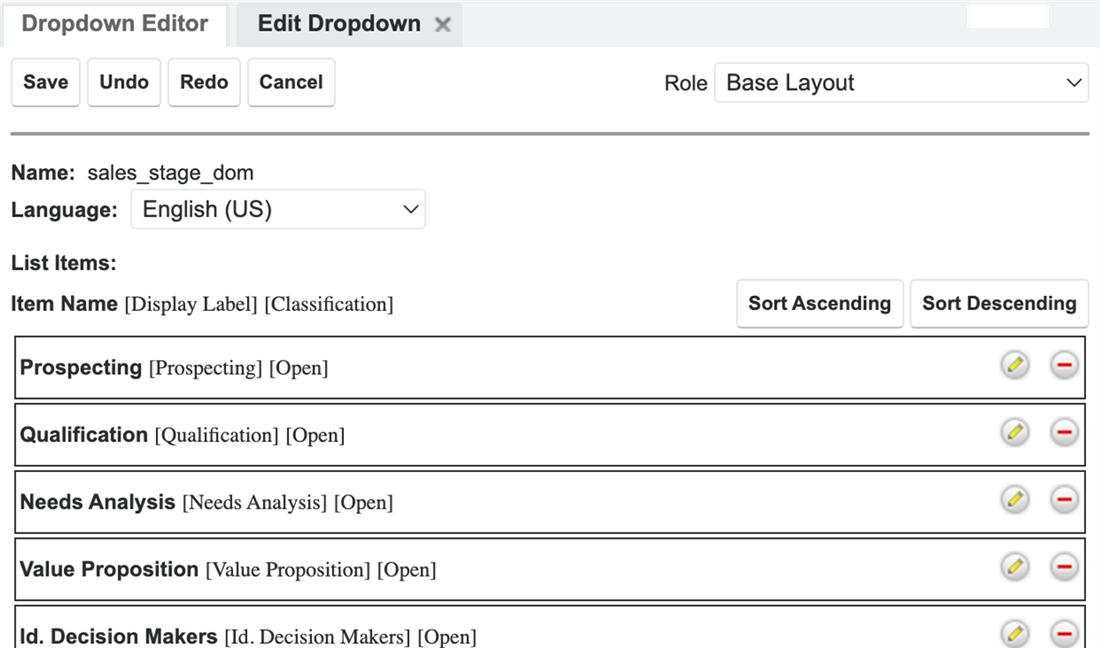1100x648 pixels.
Task: Click the Redo button
Action: (x=204, y=82)
